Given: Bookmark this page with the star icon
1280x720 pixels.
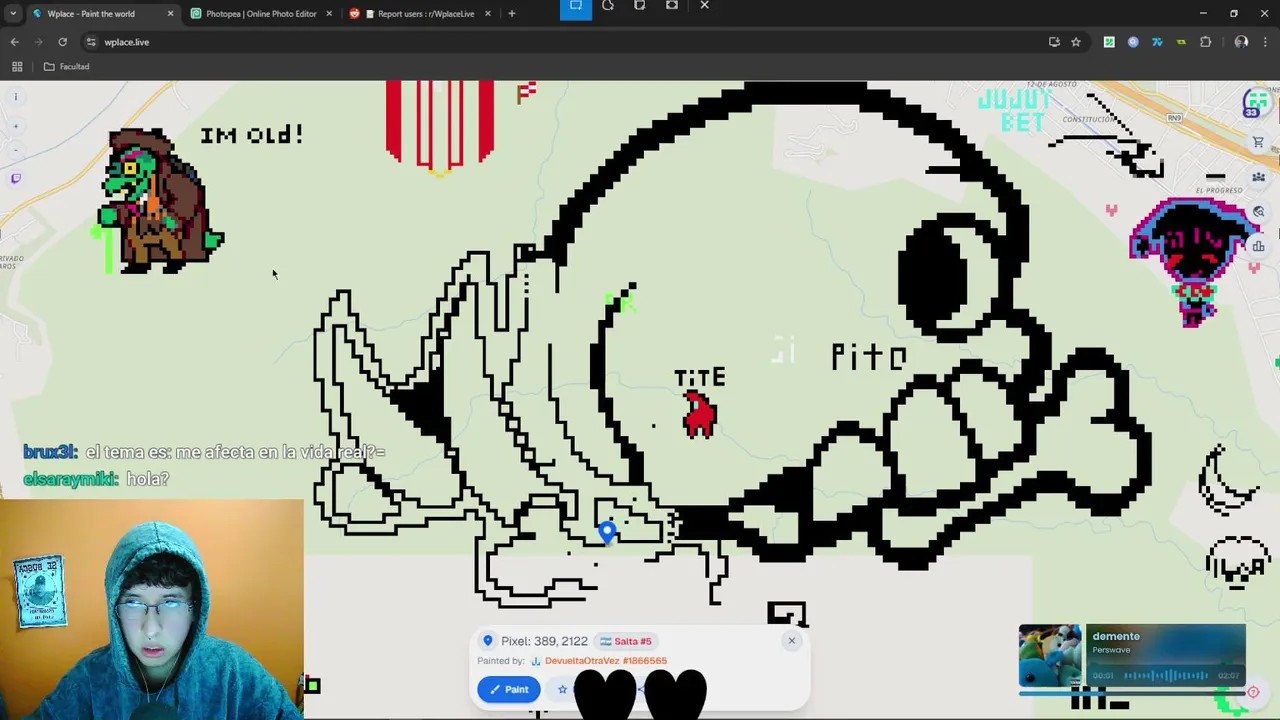Looking at the screenshot, I should coord(1076,42).
